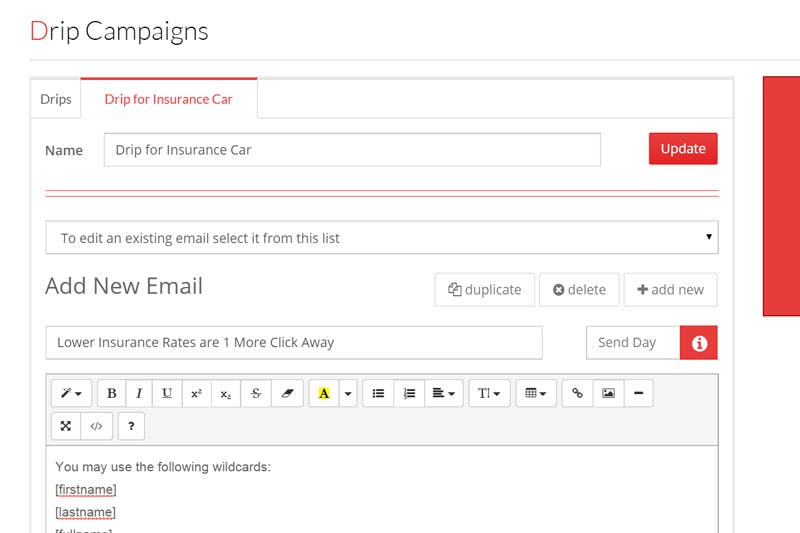Click into the email subject field

pyautogui.click(x=294, y=342)
